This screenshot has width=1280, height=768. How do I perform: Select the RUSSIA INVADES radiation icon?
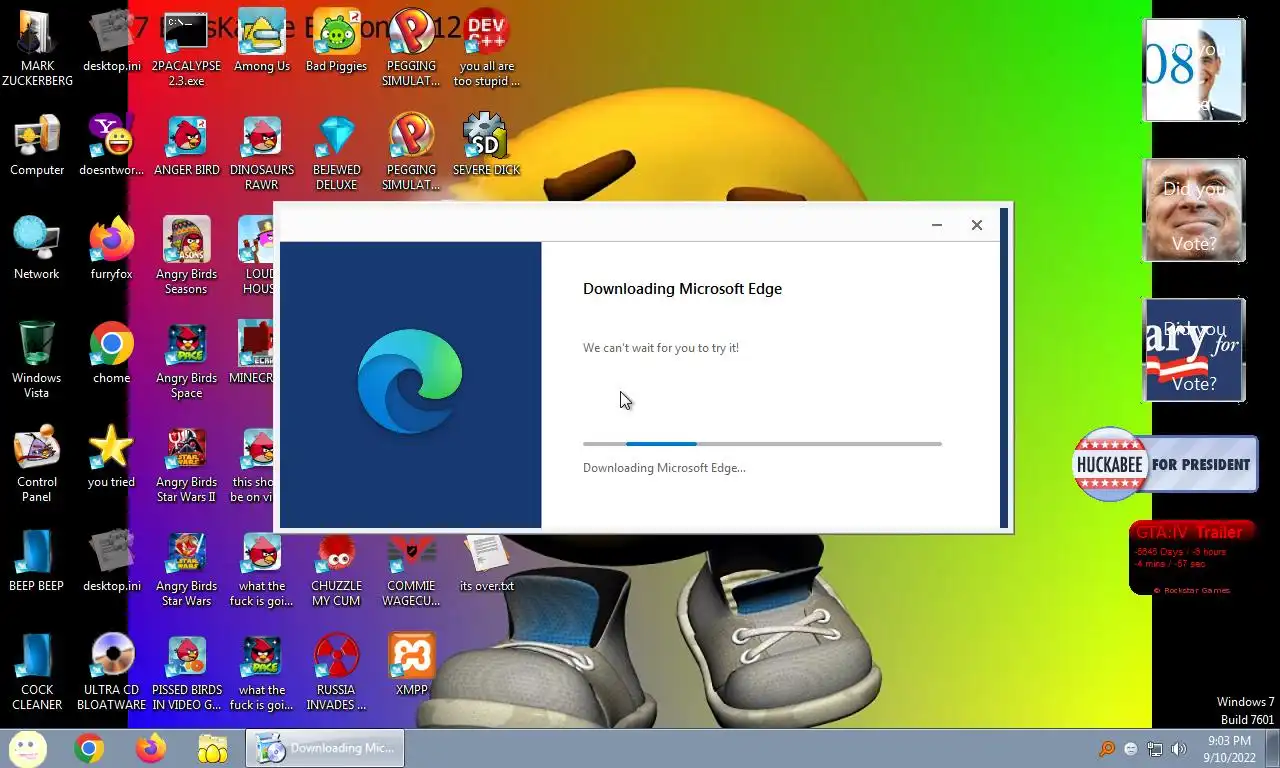pos(336,671)
